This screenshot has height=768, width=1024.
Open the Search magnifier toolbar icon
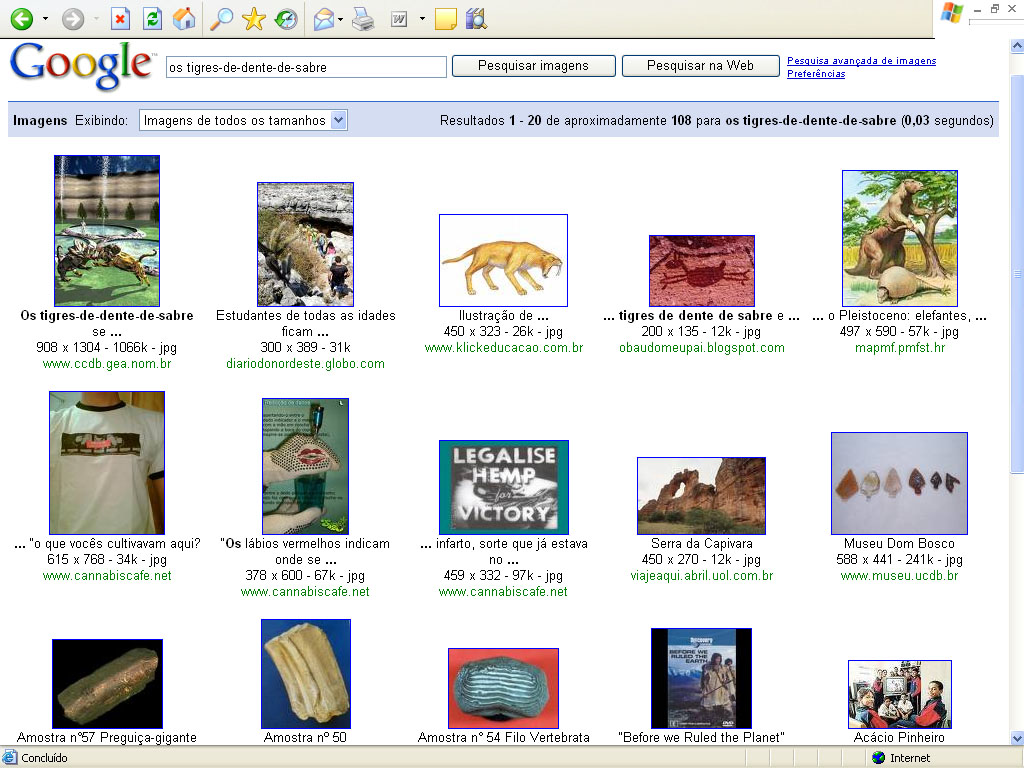221,19
